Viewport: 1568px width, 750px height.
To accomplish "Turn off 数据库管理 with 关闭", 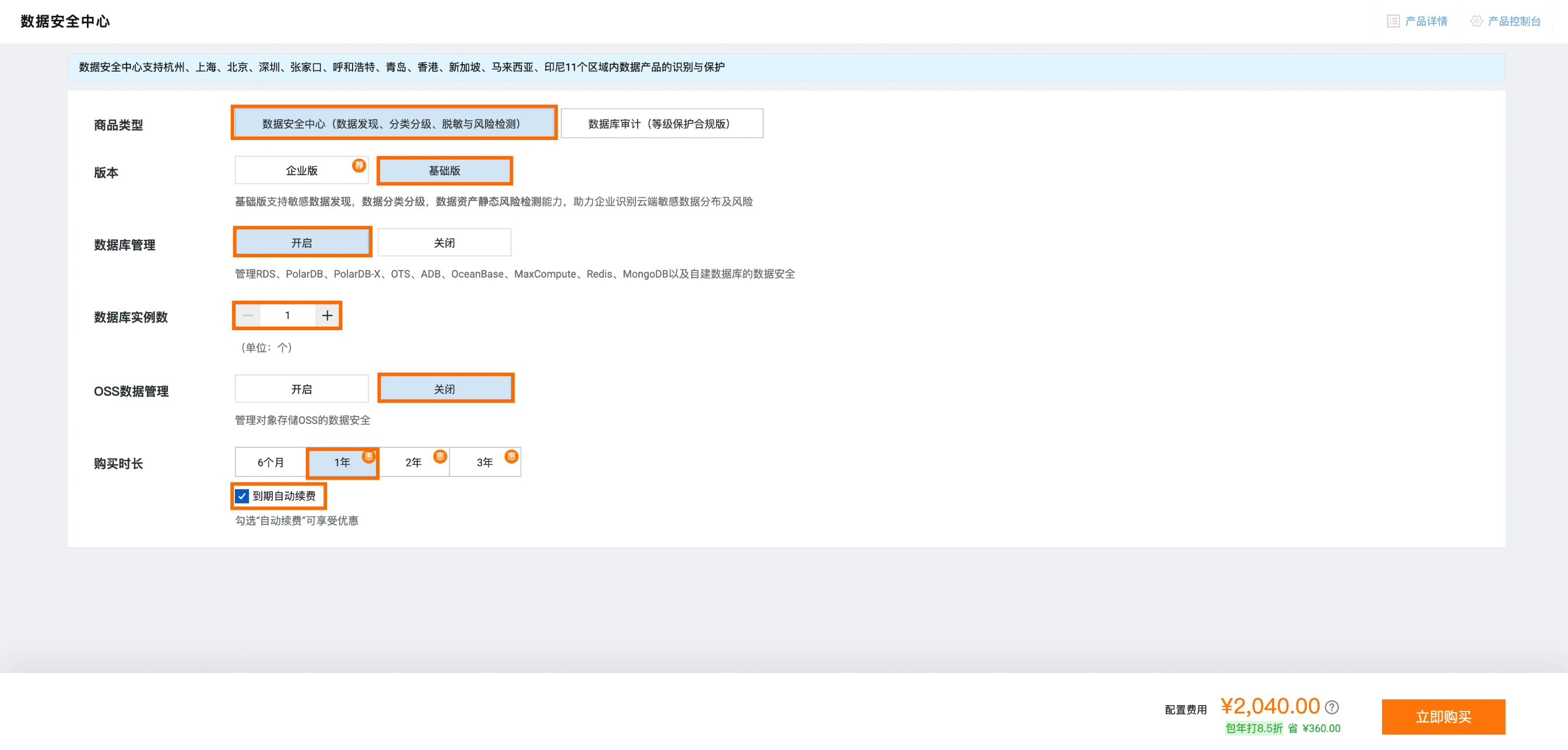I will (444, 243).
